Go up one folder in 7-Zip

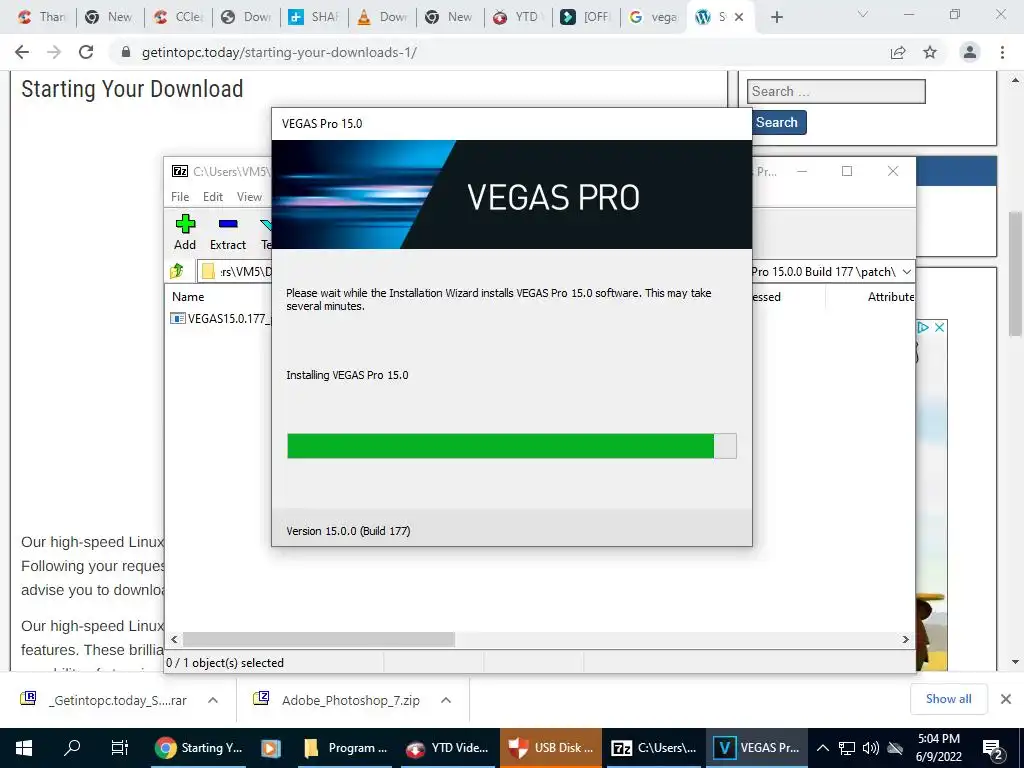click(177, 271)
